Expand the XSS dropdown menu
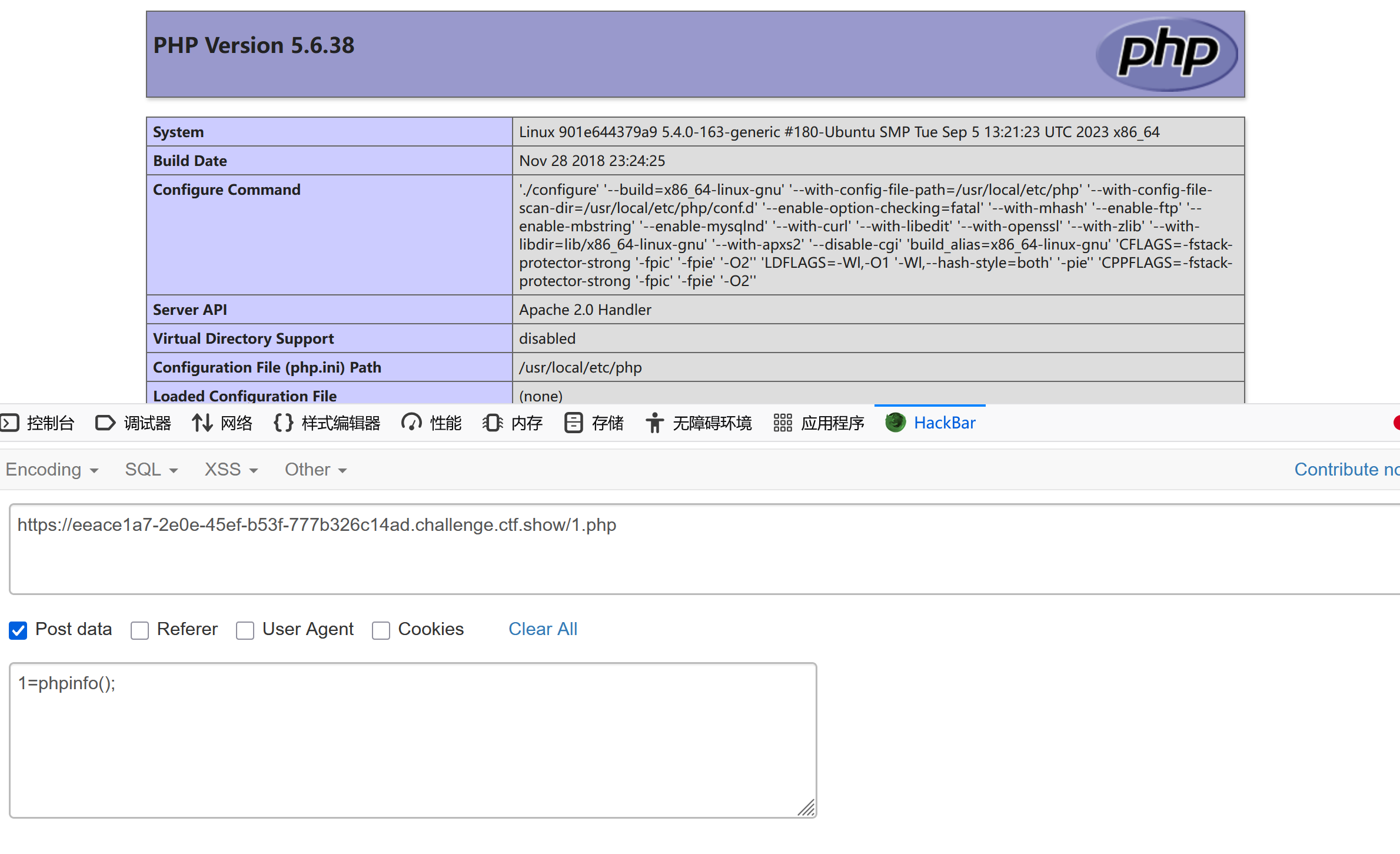 pyautogui.click(x=231, y=470)
